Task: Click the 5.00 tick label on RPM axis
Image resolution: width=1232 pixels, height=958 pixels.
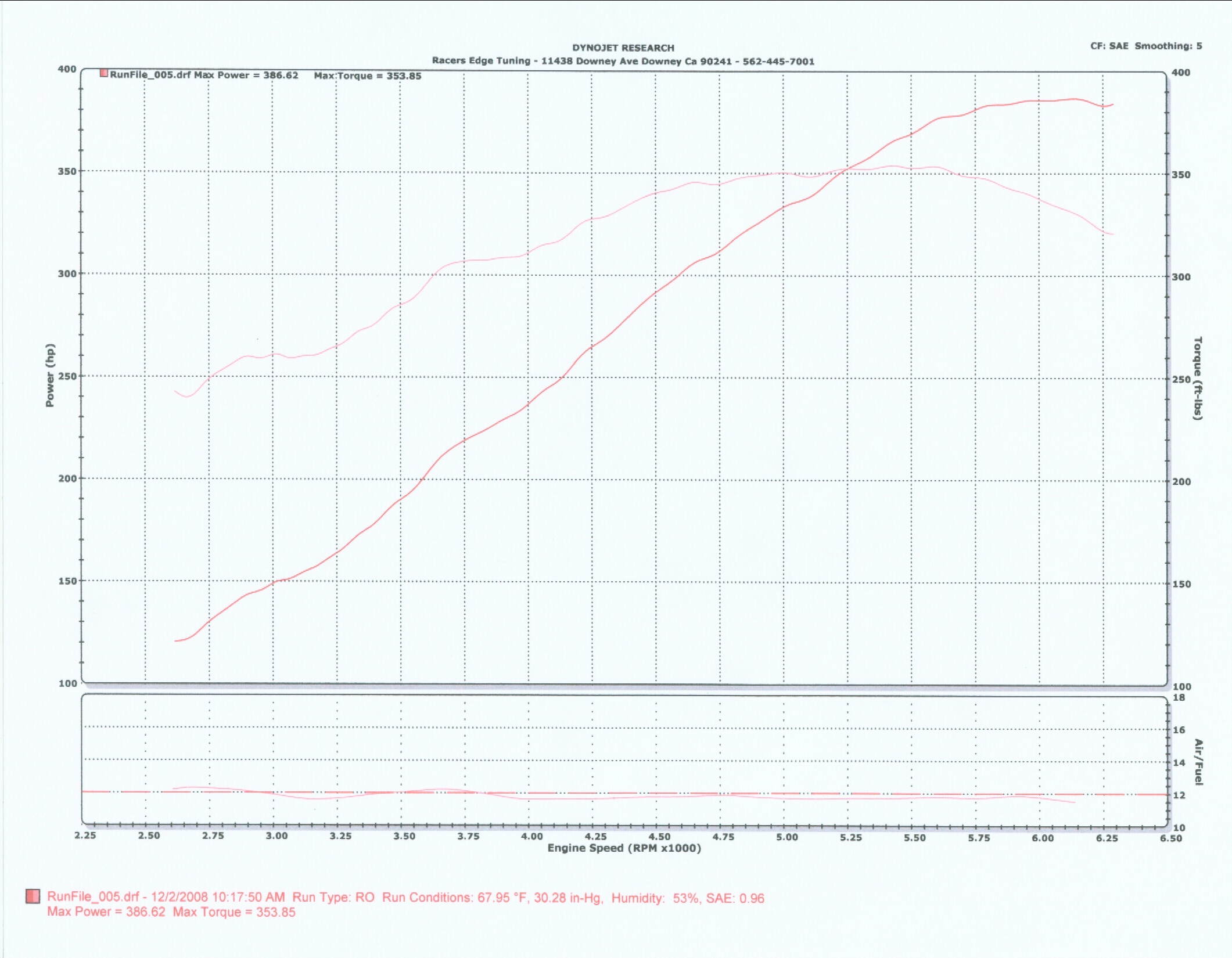Action: click(787, 837)
